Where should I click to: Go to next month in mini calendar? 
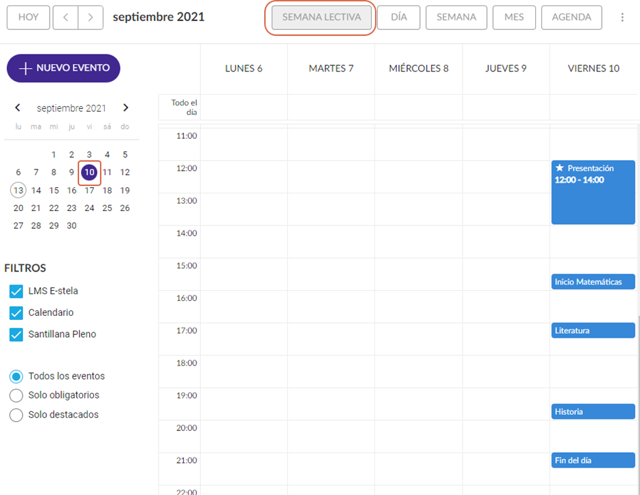pyautogui.click(x=125, y=108)
